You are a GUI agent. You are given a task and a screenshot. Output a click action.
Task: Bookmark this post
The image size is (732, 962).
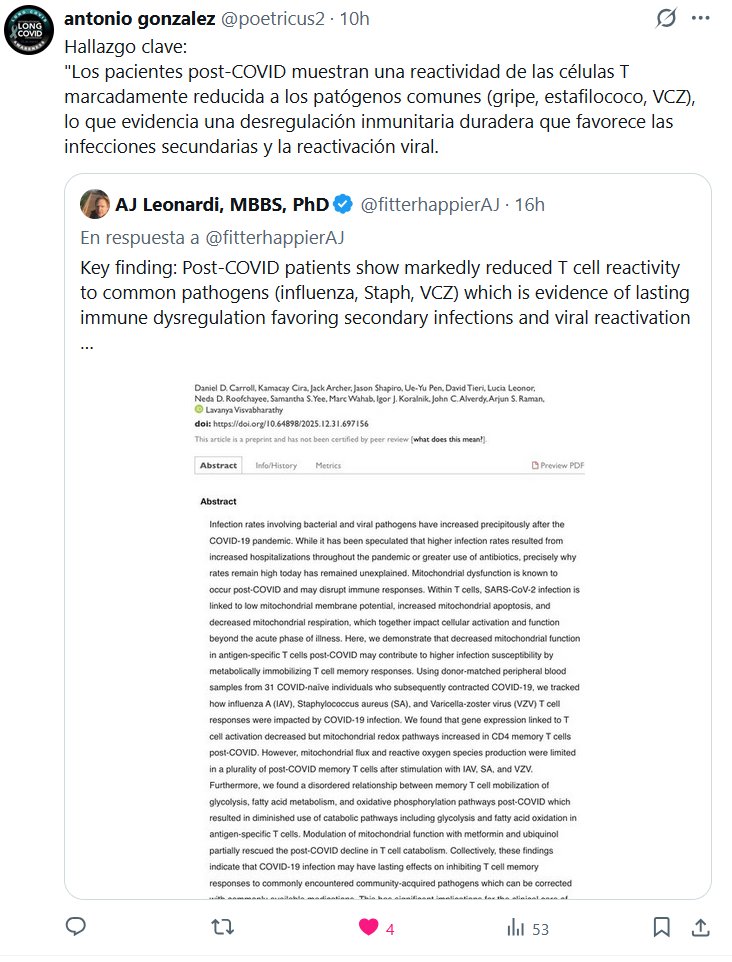click(661, 928)
